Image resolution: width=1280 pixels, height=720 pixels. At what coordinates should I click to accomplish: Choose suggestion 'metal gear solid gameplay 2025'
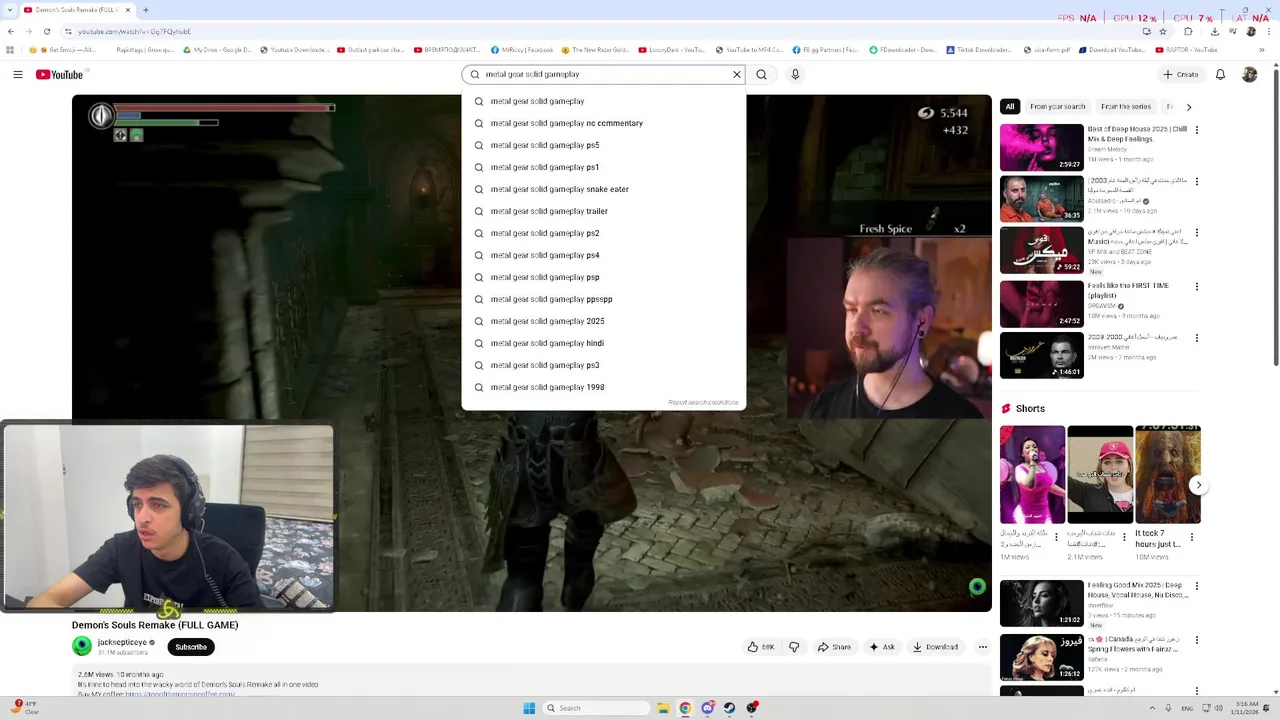pos(603,321)
